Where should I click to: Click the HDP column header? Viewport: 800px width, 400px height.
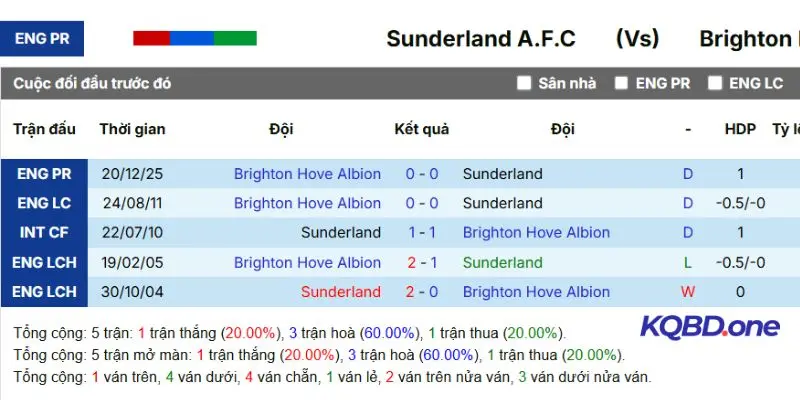tap(740, 129)
